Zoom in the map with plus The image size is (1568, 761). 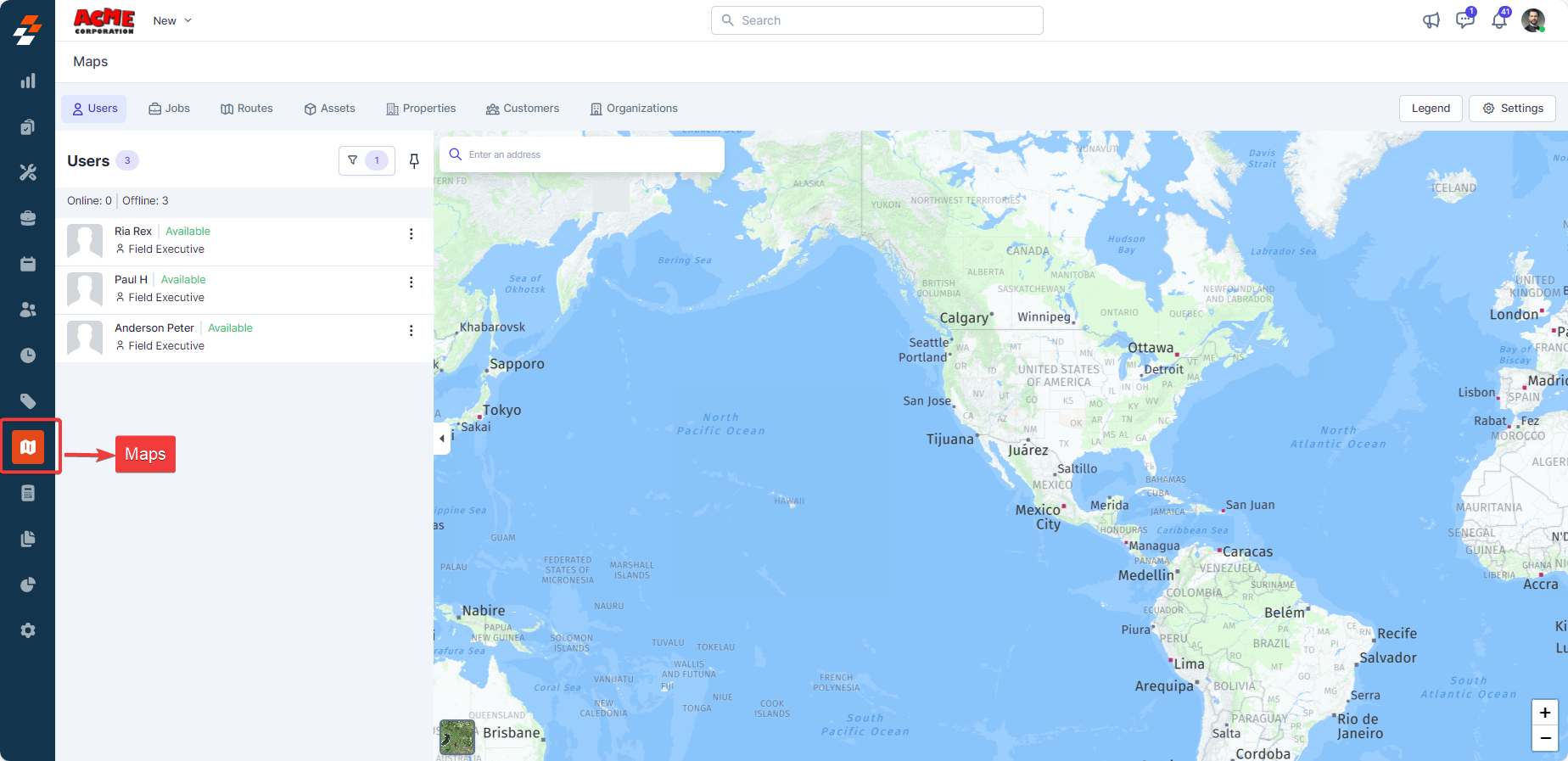pyautogui.click(x=1545, y=713)
